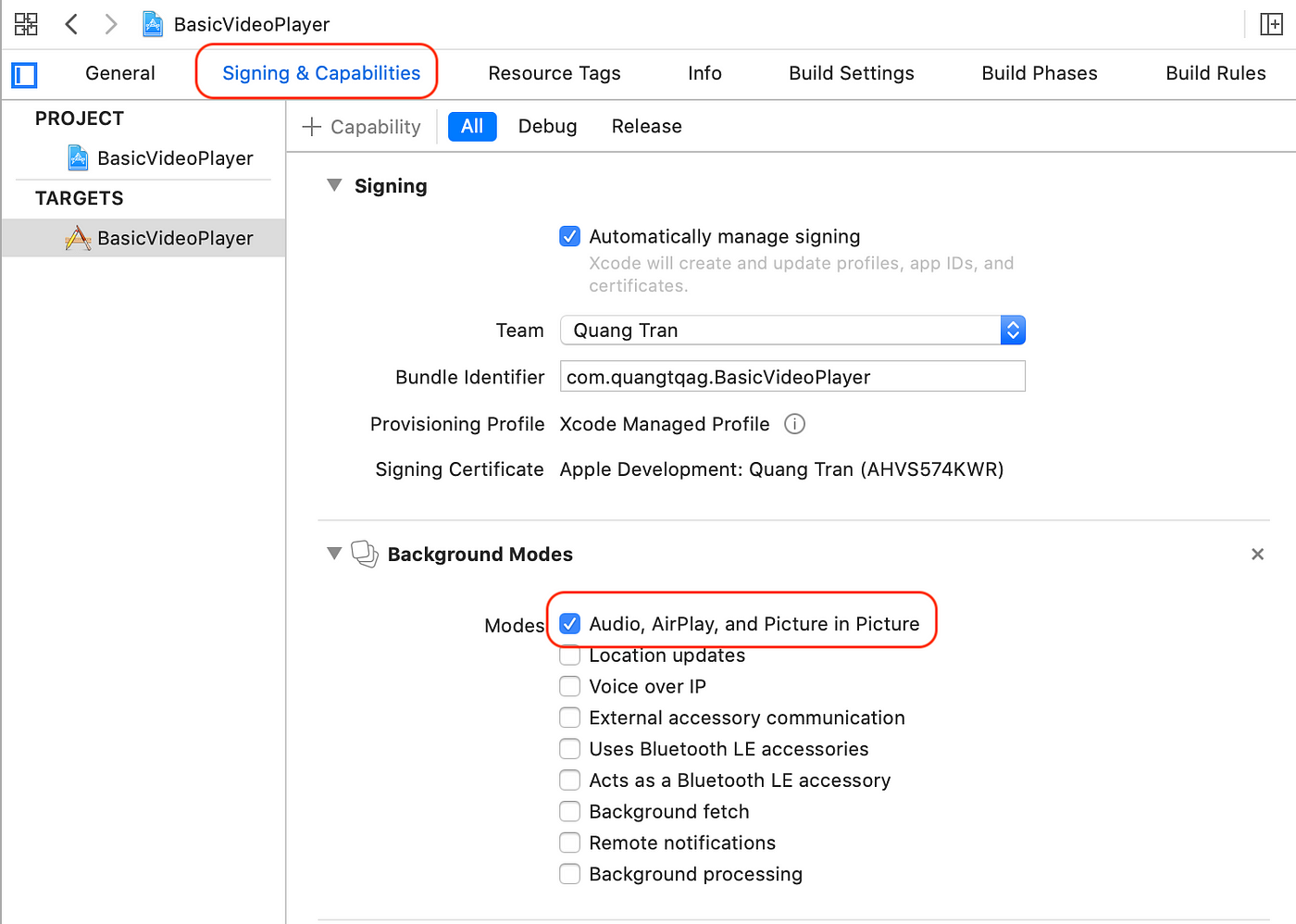This screenshot has height=924, width=1296.
Task: Open the related items grid menu
Action: coord(26,24)
